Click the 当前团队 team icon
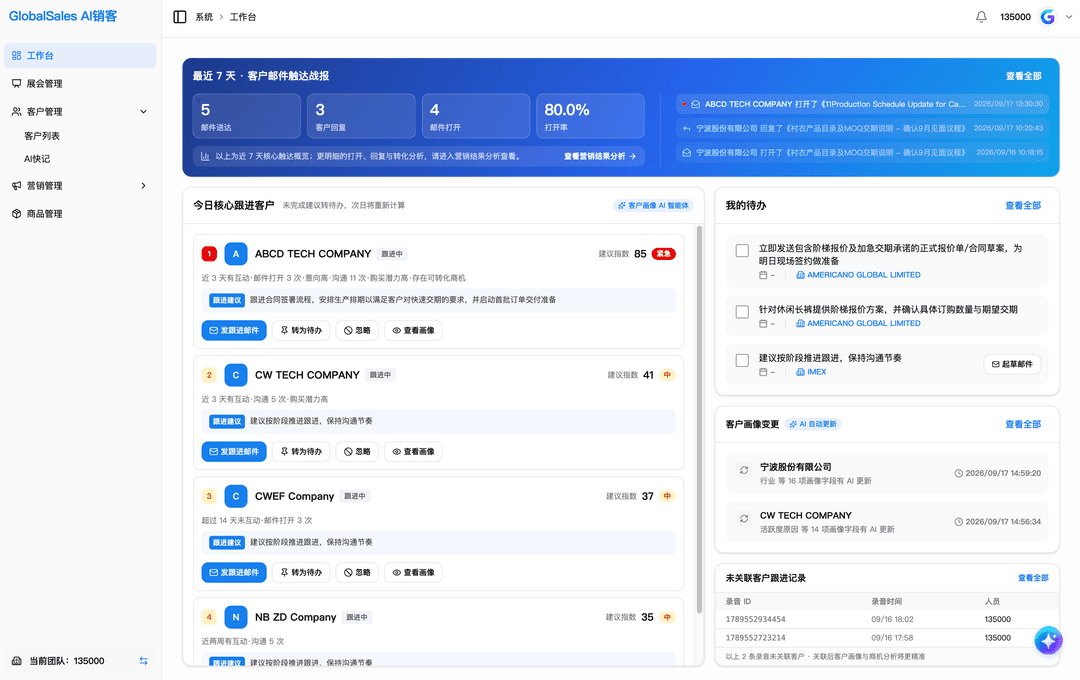 [17, 661]
